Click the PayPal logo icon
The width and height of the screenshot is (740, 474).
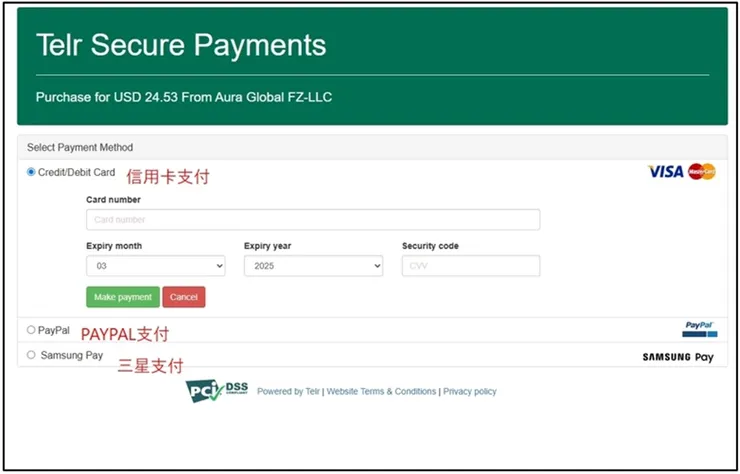pos(699,329)
